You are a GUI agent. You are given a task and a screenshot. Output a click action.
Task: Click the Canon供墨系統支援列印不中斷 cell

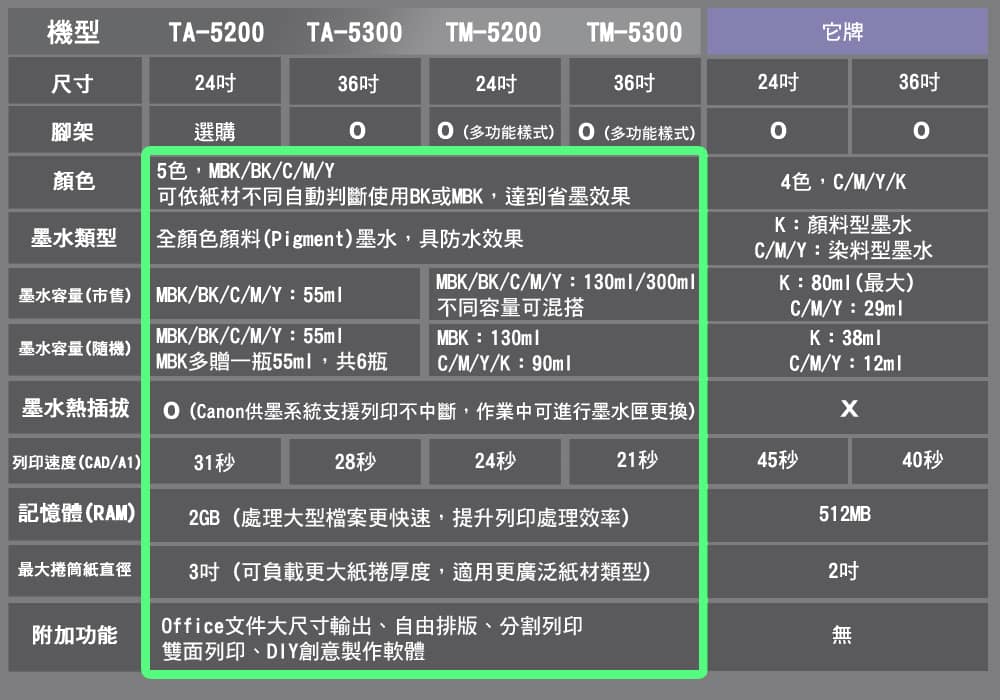(x=424, y=409)
